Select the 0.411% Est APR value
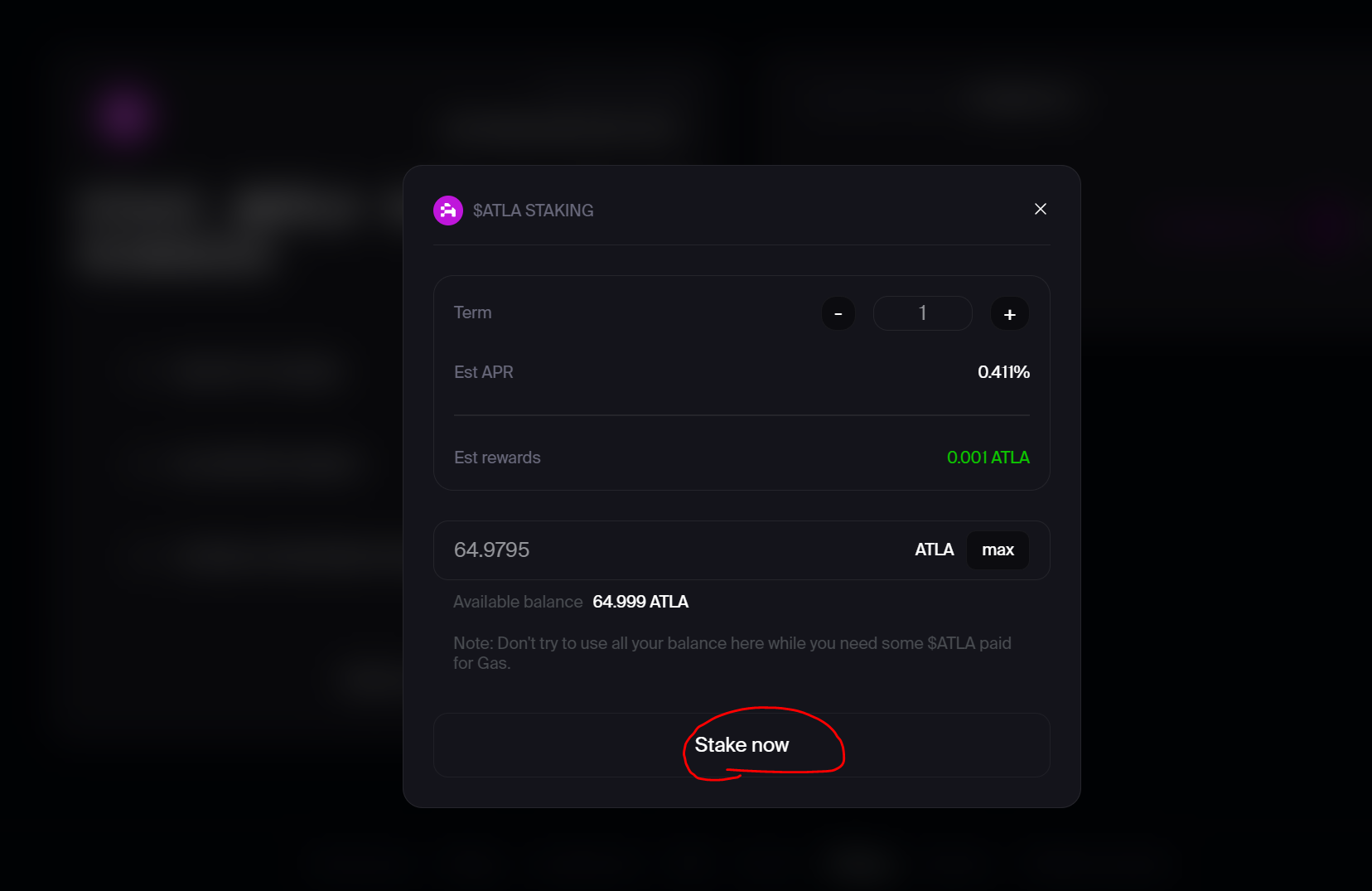 (1003, 372)
